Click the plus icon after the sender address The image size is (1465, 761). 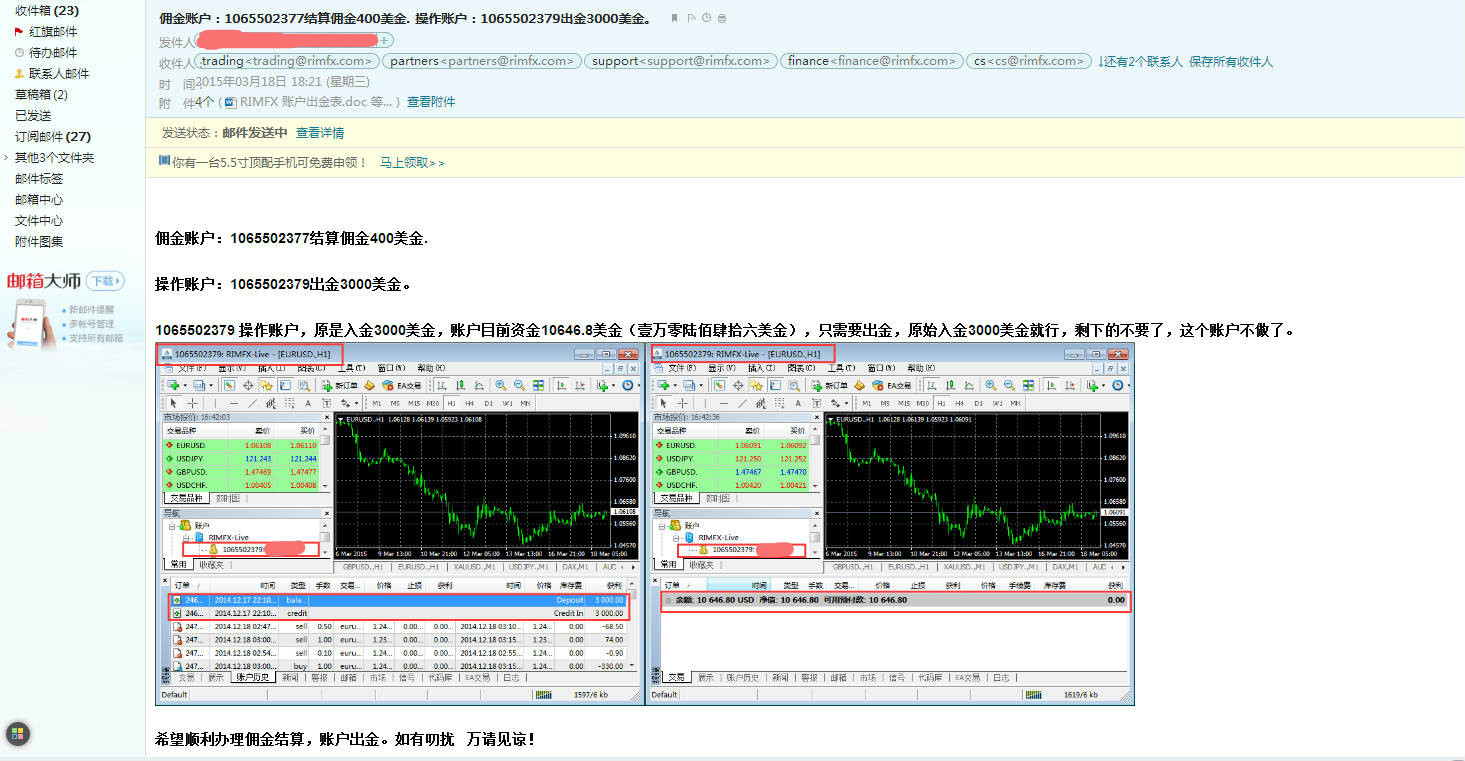pyautogui.click(x=386, y=40)
